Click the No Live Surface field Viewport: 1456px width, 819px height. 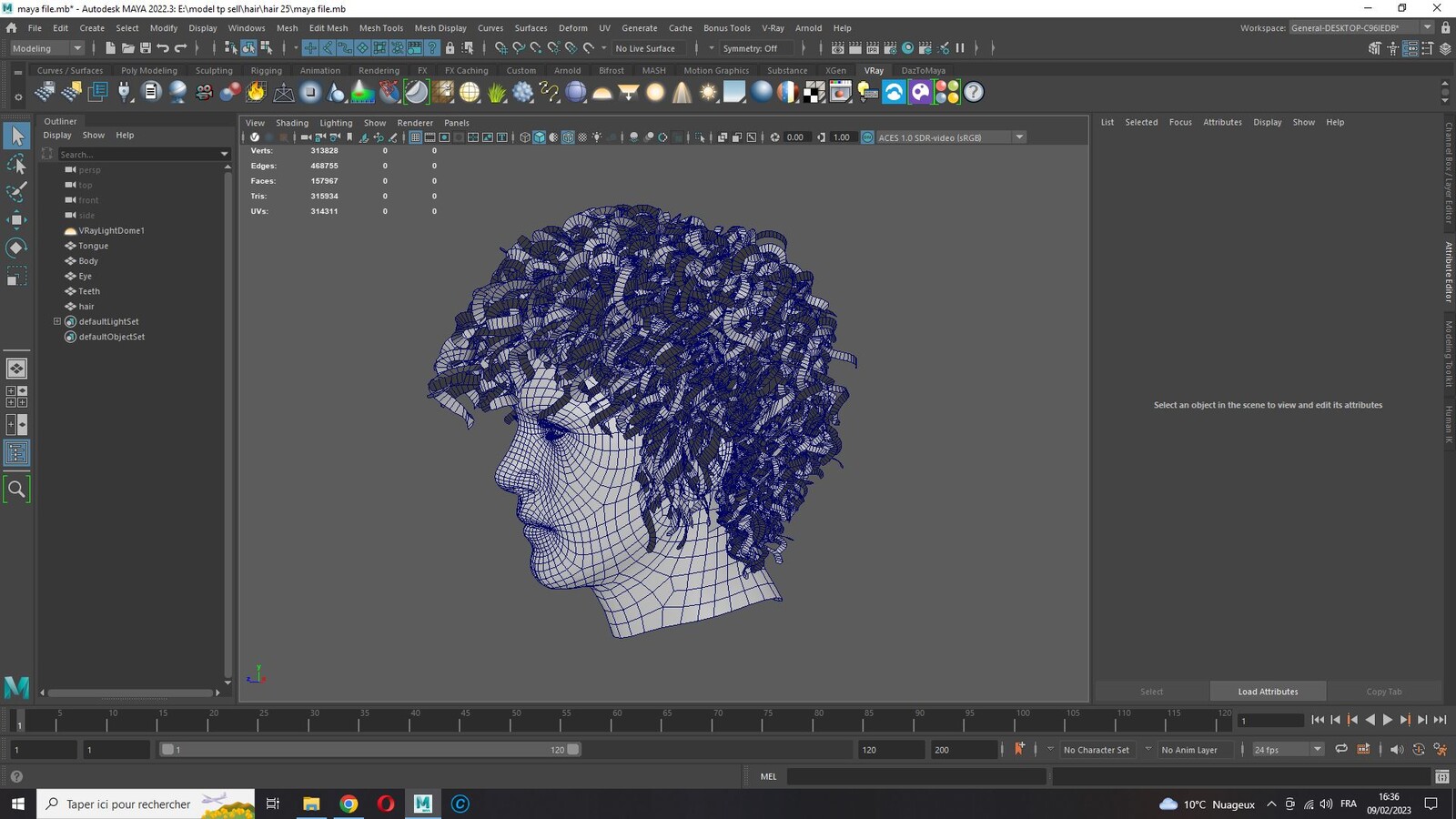coord(649,48)
